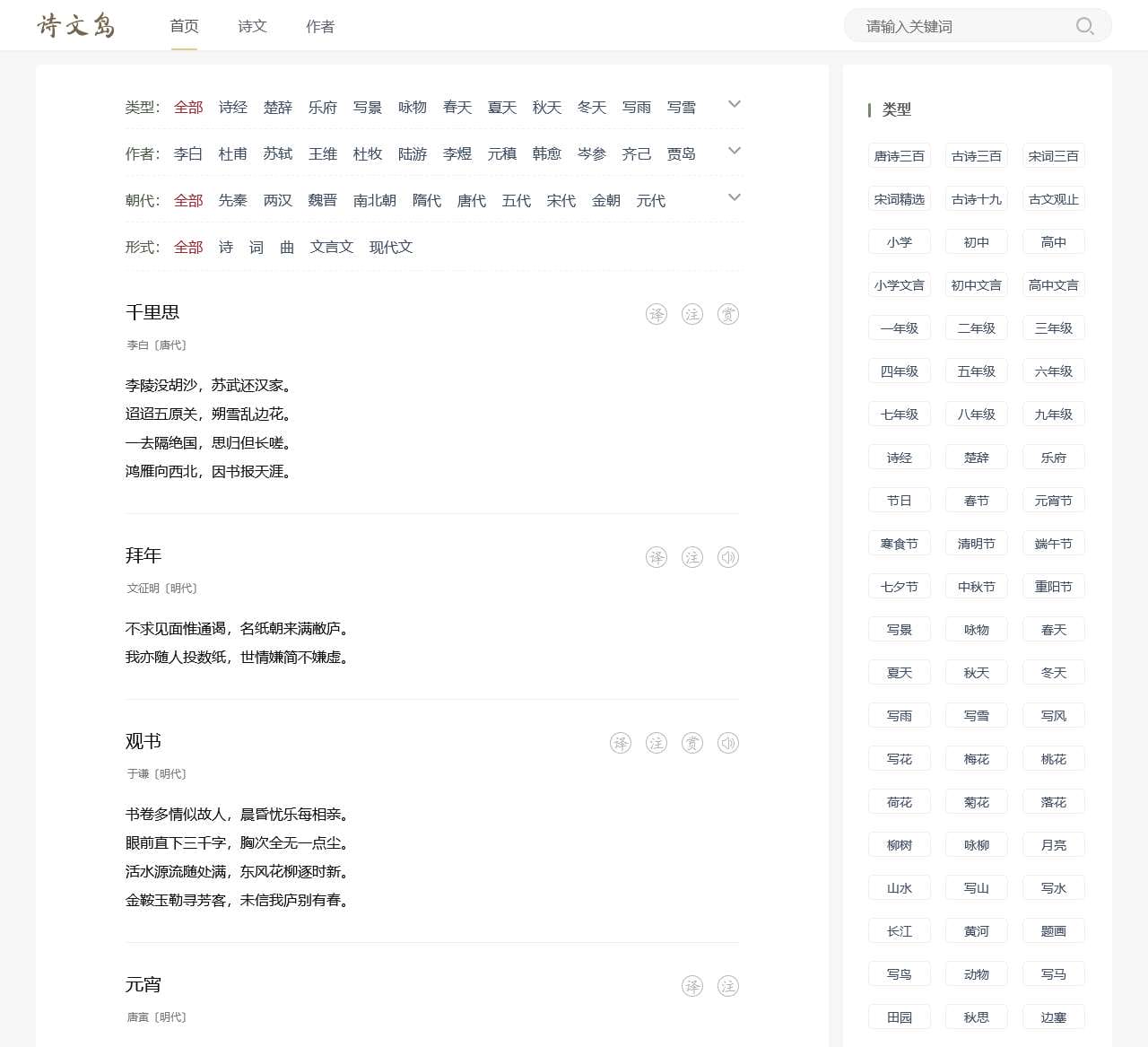Click the translation (译) icon for 观书
Viewport: 1148px width, 1047px height.
click(620, 743)
